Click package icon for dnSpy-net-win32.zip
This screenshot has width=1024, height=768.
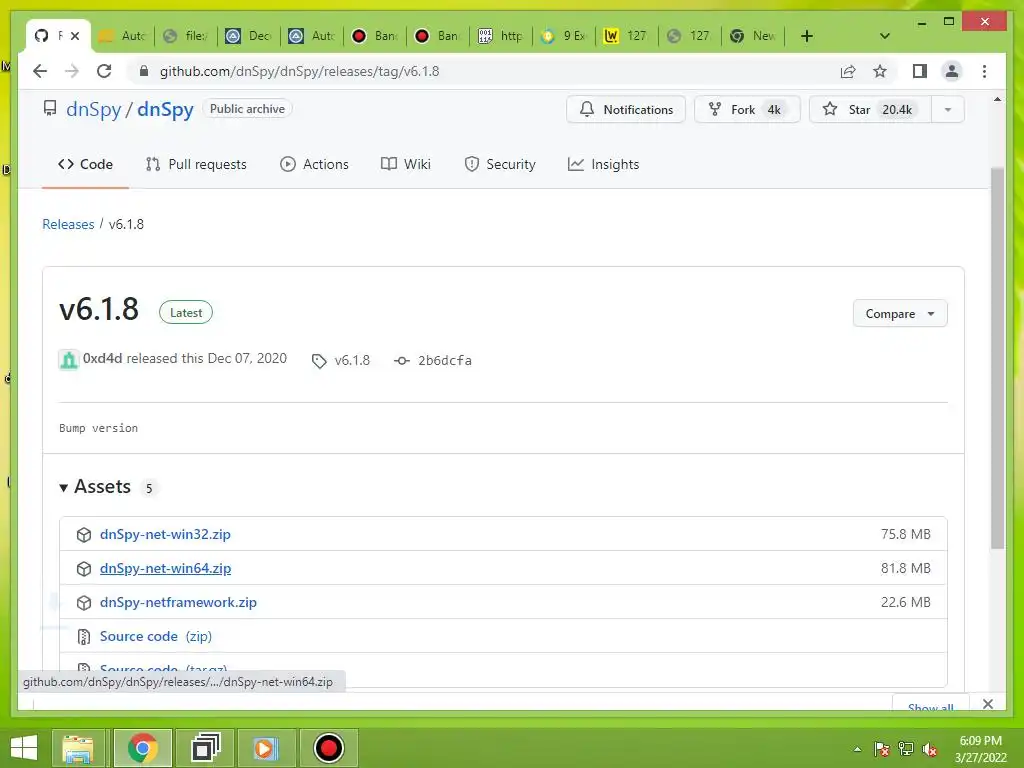(84, 535)
